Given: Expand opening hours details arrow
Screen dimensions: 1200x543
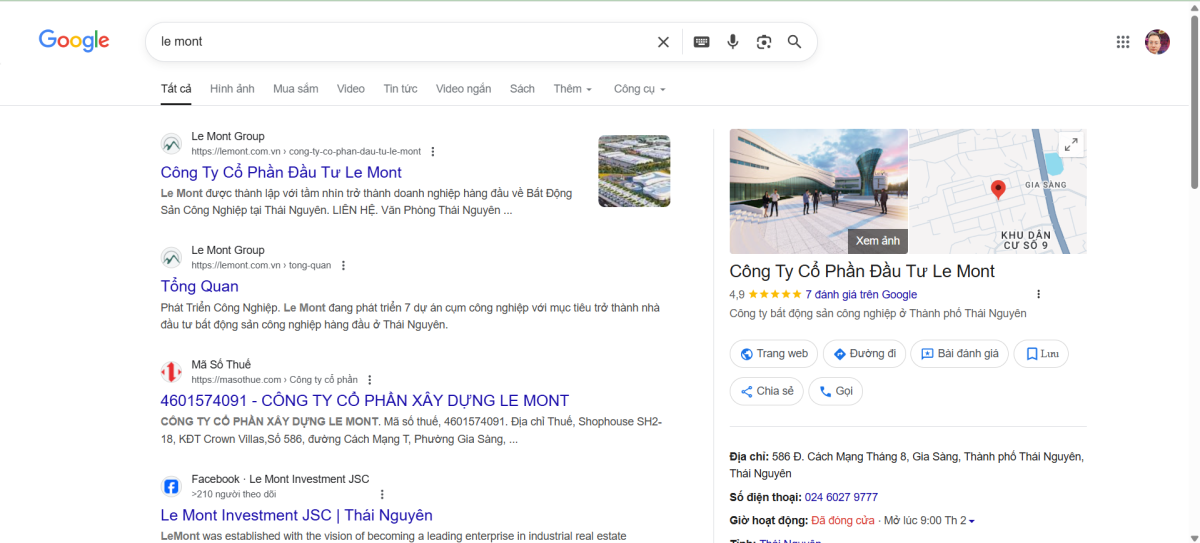Looking at the screenshot, I should (972, 521).
